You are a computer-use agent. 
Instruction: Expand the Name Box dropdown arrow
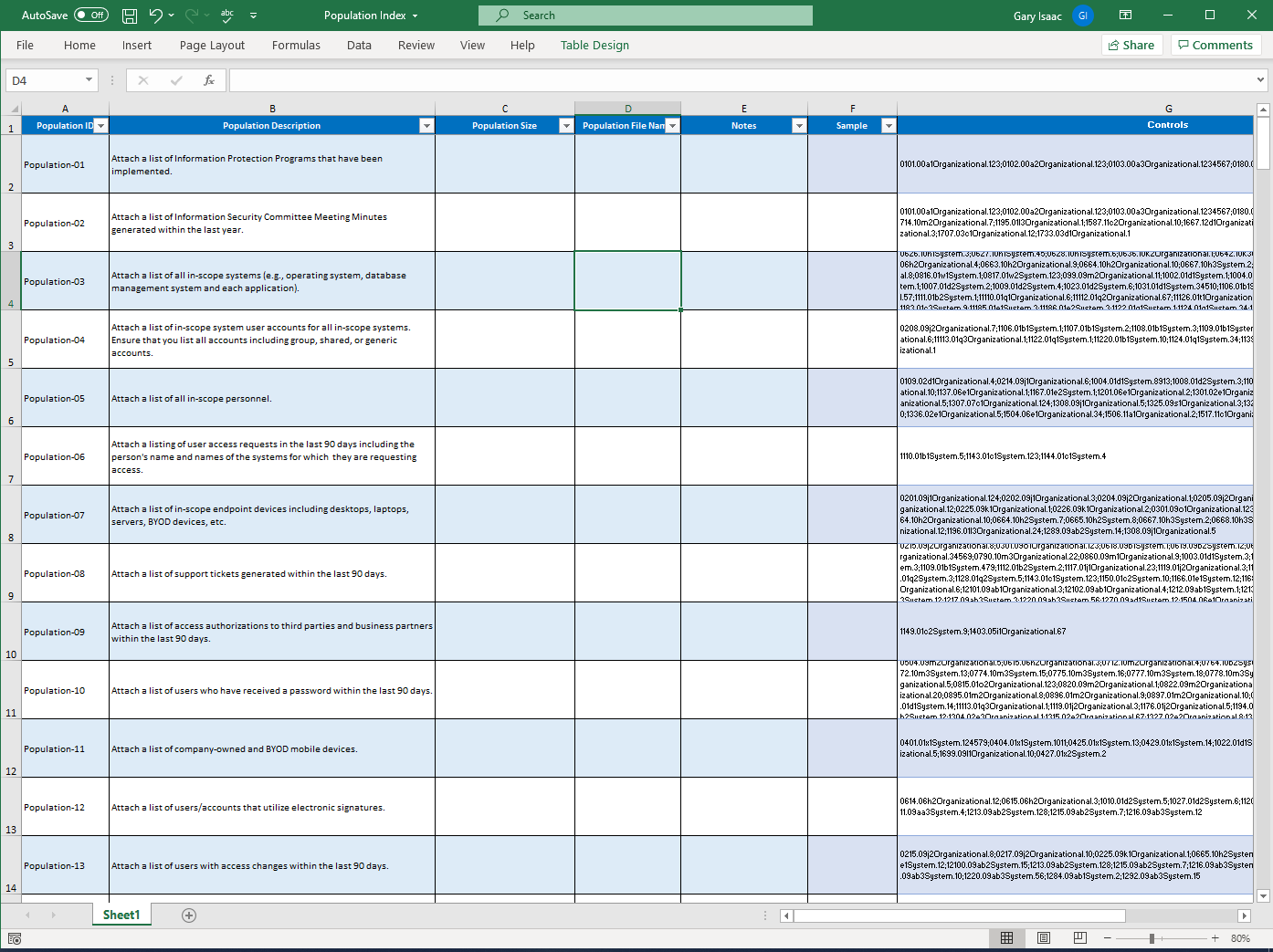(x=89, y=80)
